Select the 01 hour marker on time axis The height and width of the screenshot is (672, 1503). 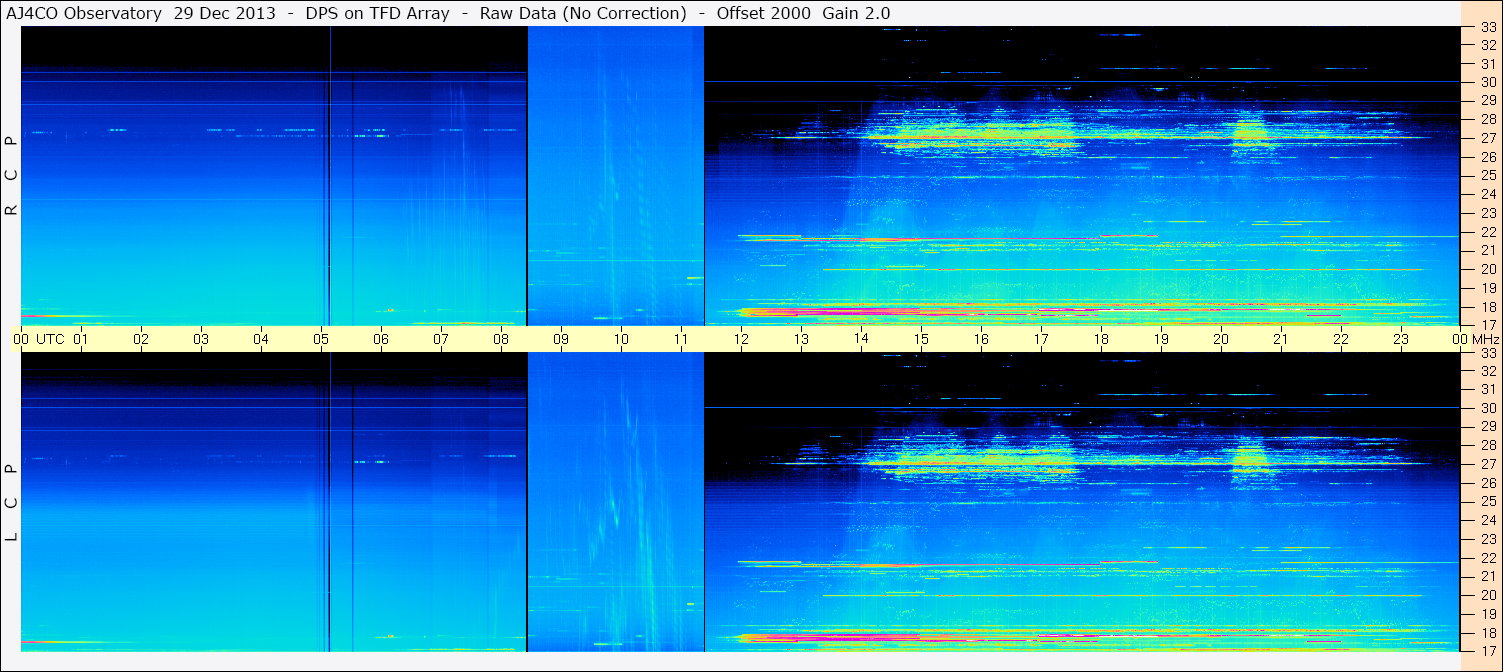[81, 339]
